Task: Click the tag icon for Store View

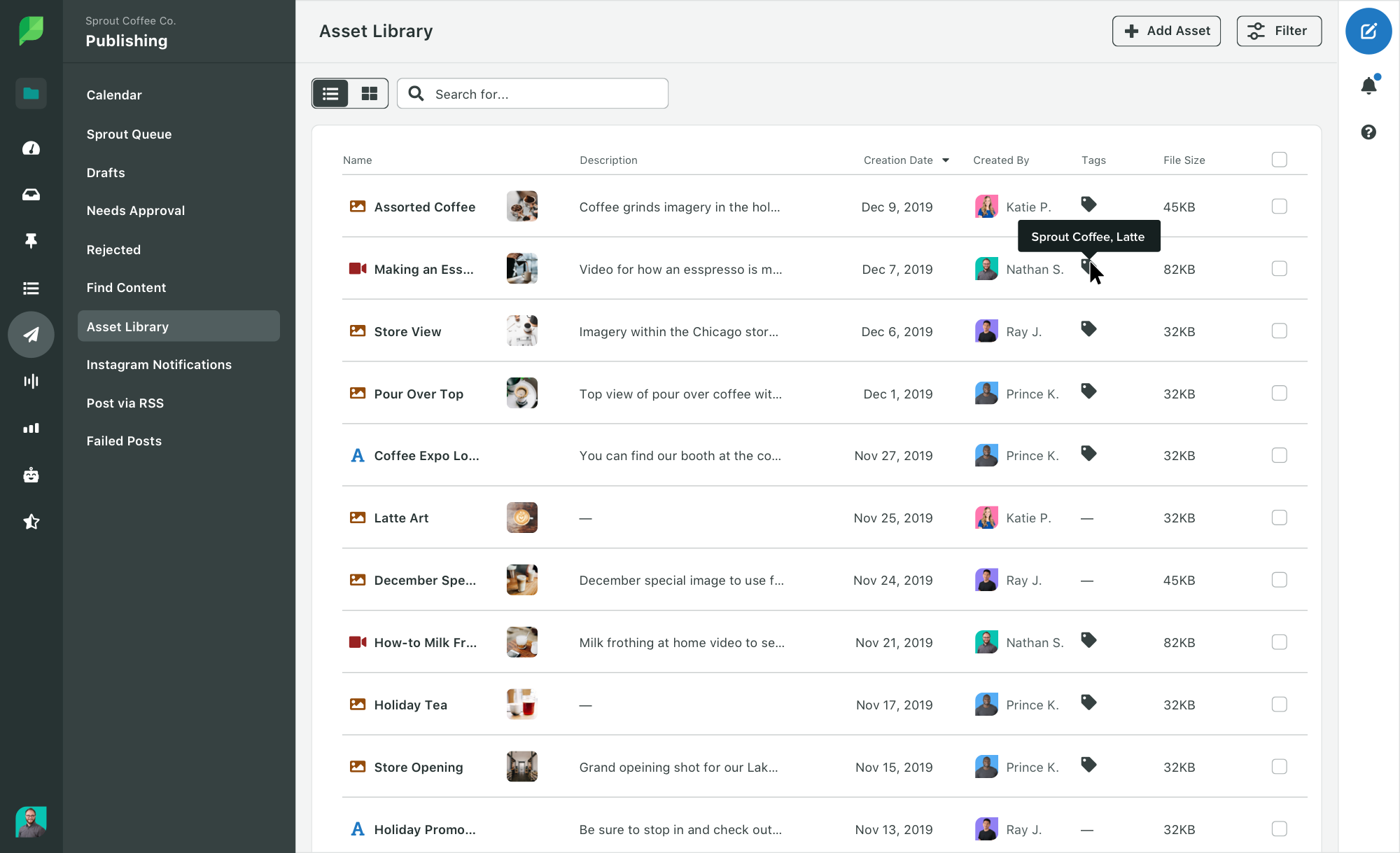Action: tap(1088, 328)
